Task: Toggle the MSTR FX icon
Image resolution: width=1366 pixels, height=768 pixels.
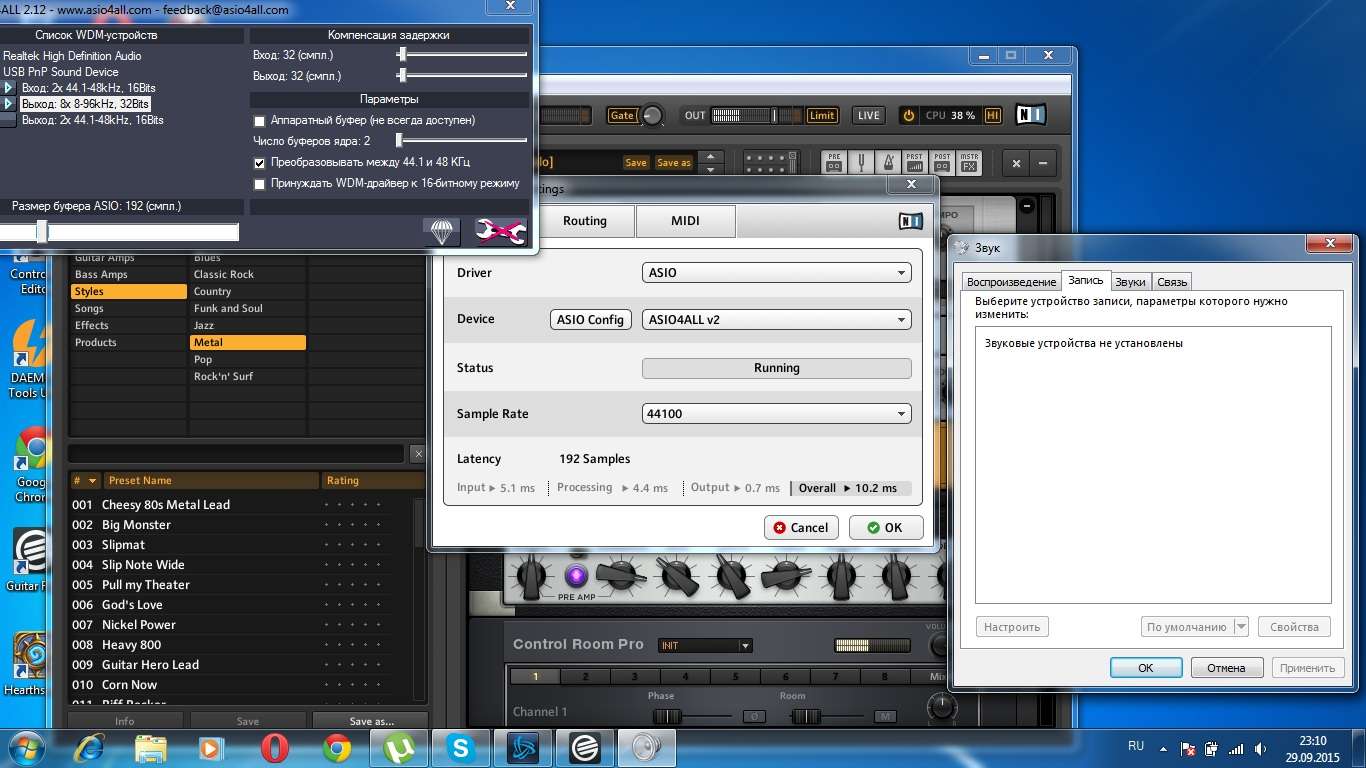Action: tap(969, 162)
